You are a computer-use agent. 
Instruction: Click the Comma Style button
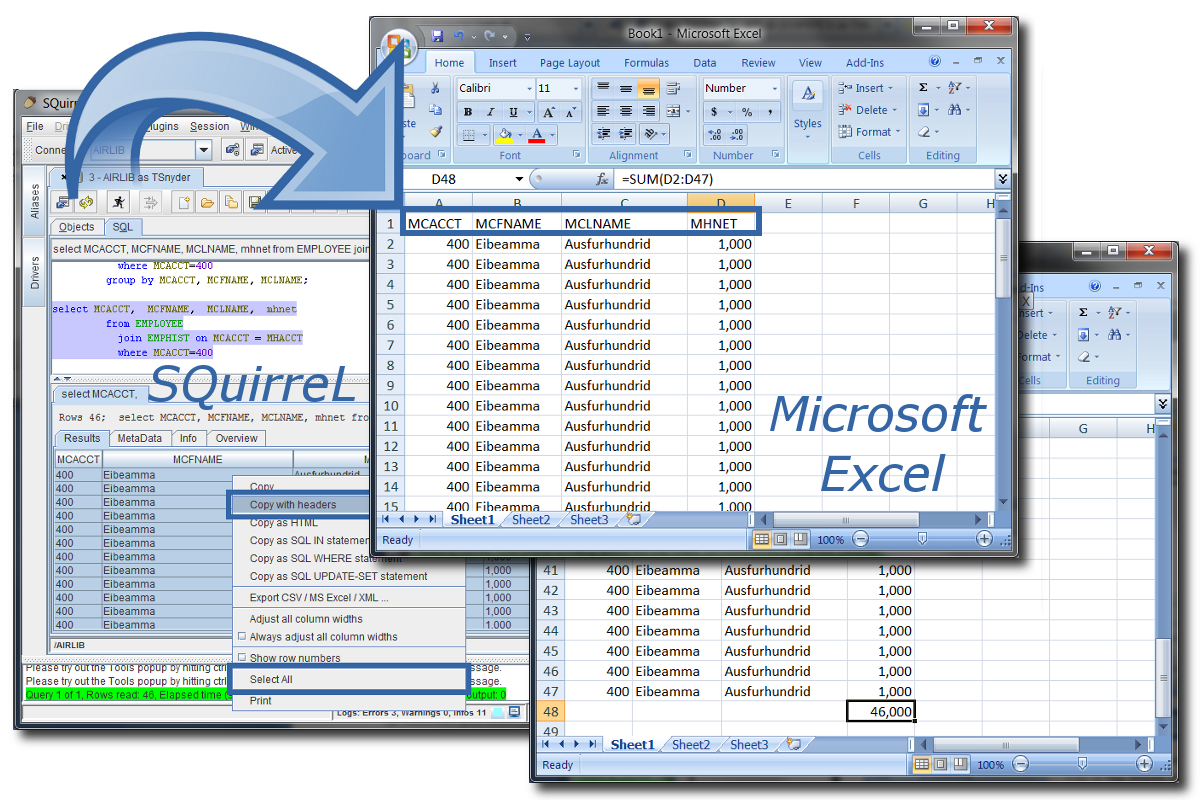pos(771,112)
